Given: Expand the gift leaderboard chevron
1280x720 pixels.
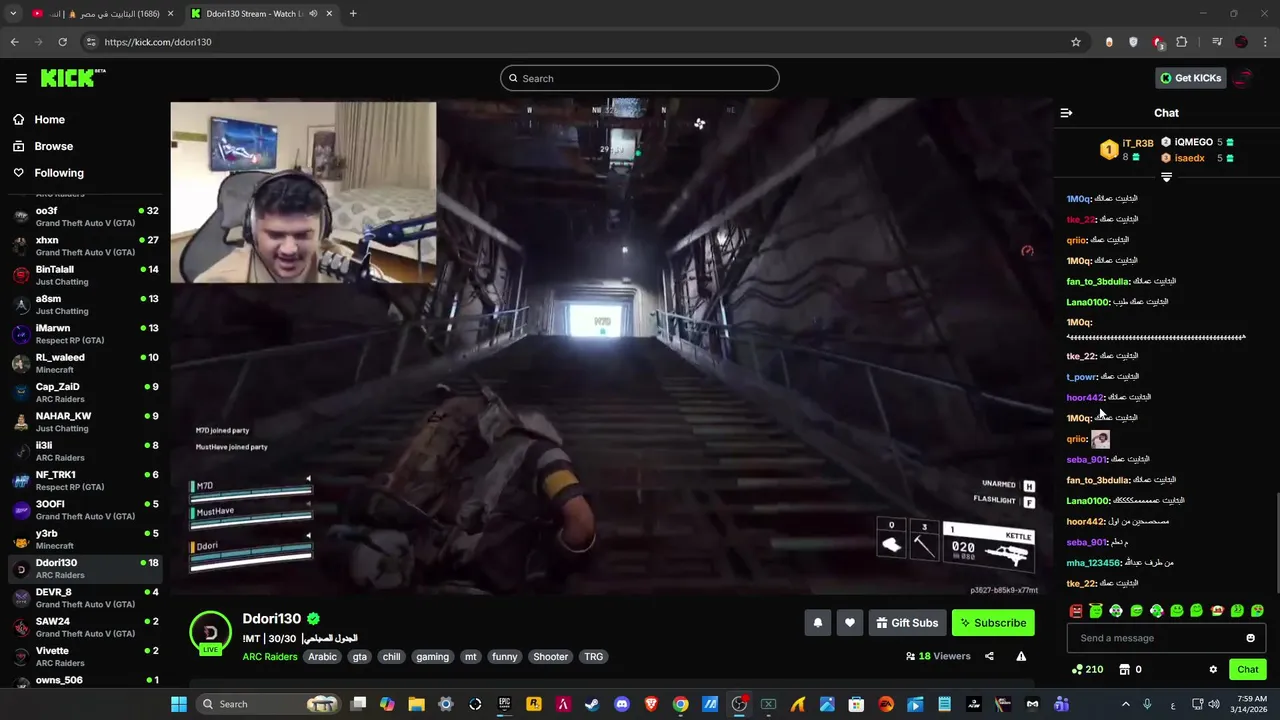Looking at the screenshot, I should [x=1166, y=177].
